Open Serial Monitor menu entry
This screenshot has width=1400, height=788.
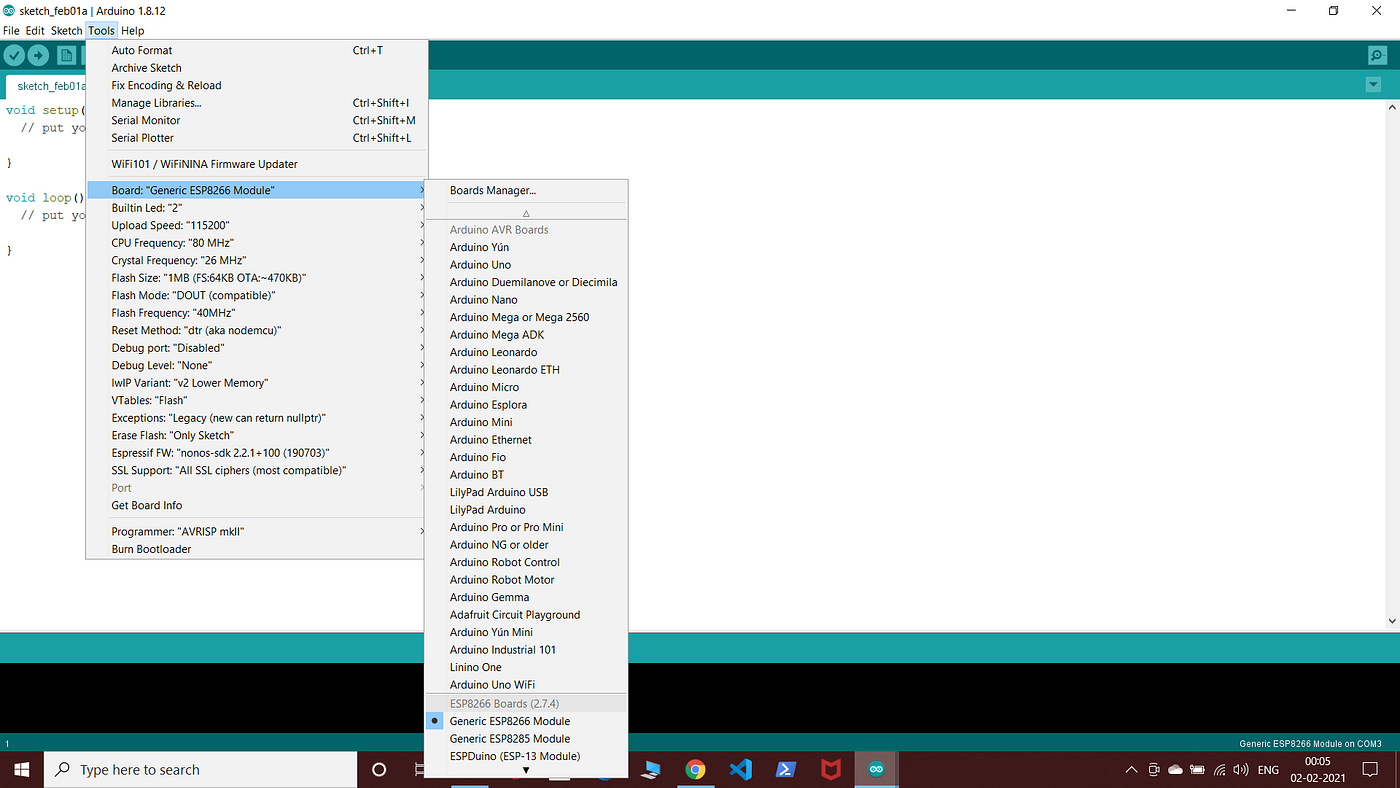point(256,120)
